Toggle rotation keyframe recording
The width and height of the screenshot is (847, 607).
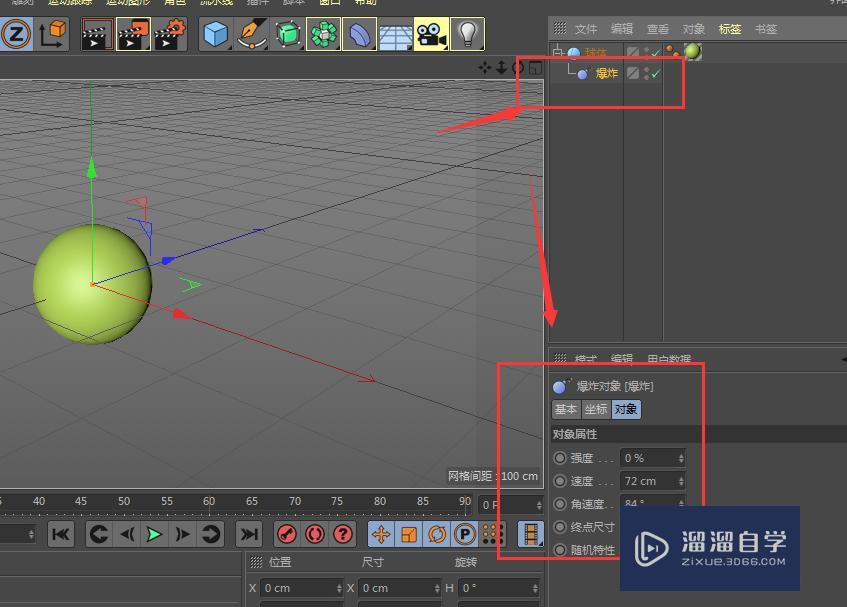[x=436, y=535]
